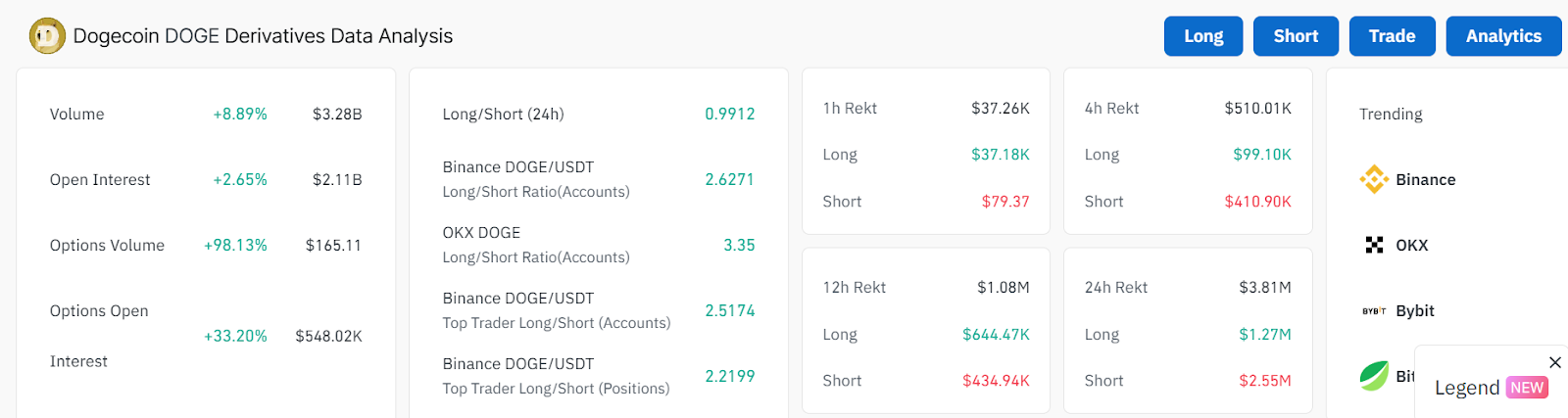1568x418 pixels.
Task: Click the 24h Rekt total value
Action: (x=1264, y=287)
